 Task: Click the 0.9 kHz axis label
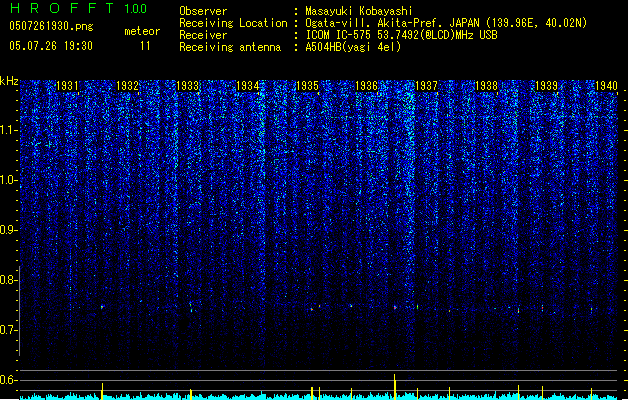[x=9, y=230]
